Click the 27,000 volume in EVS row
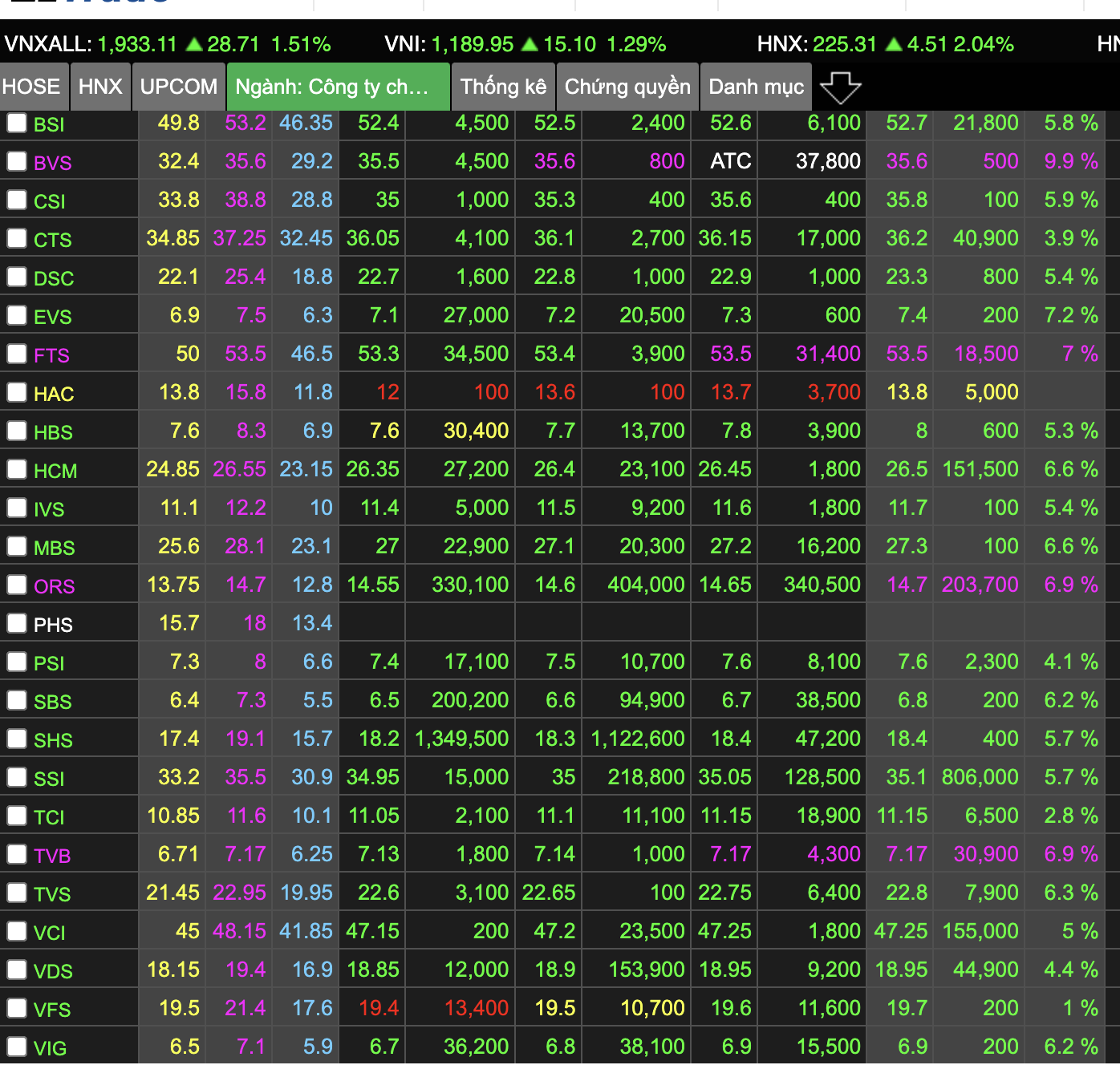 tap(477, 315)
